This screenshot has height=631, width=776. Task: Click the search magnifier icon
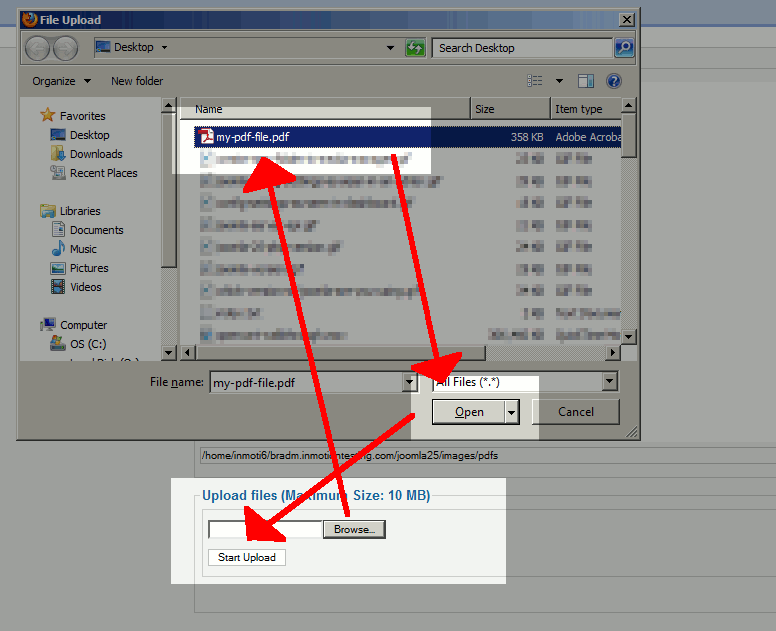pos(624,48)
